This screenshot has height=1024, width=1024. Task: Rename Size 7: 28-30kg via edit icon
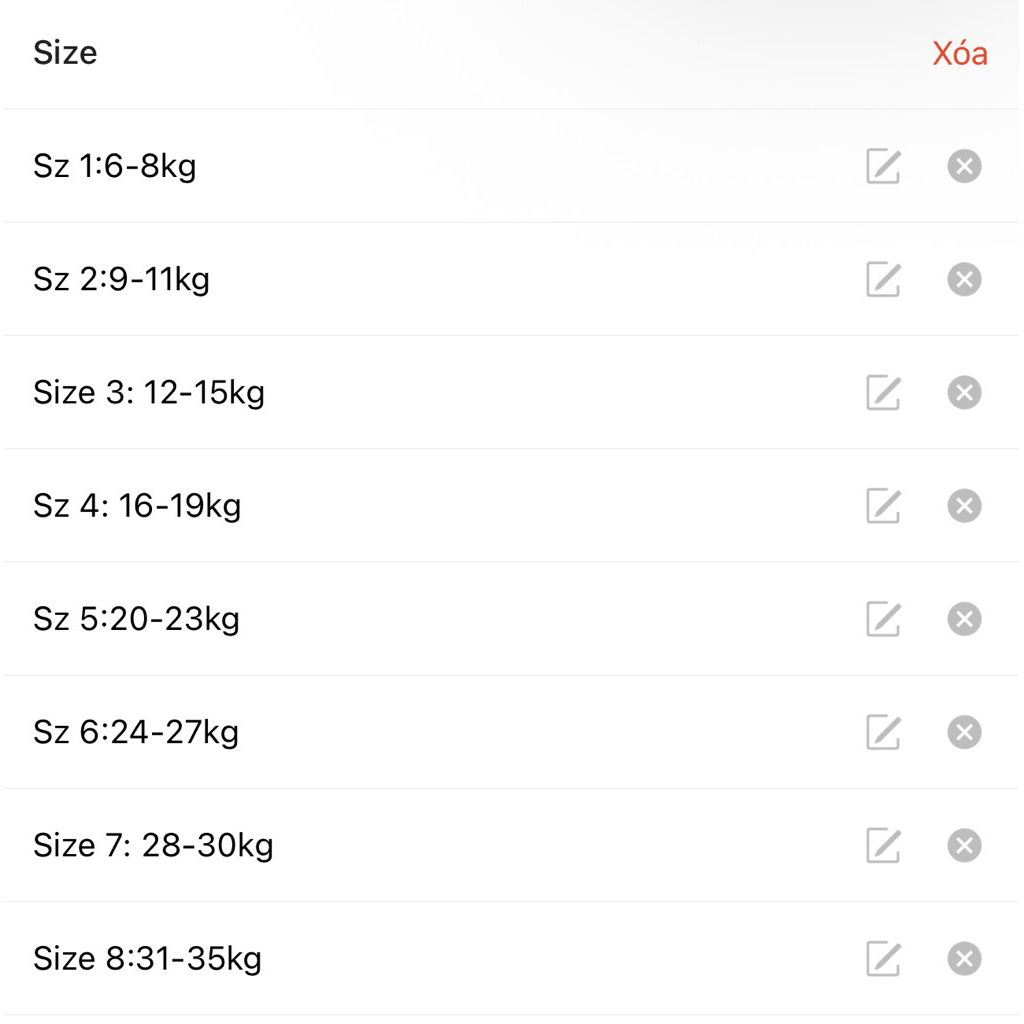pyautogui.click(x=883, y=846)
